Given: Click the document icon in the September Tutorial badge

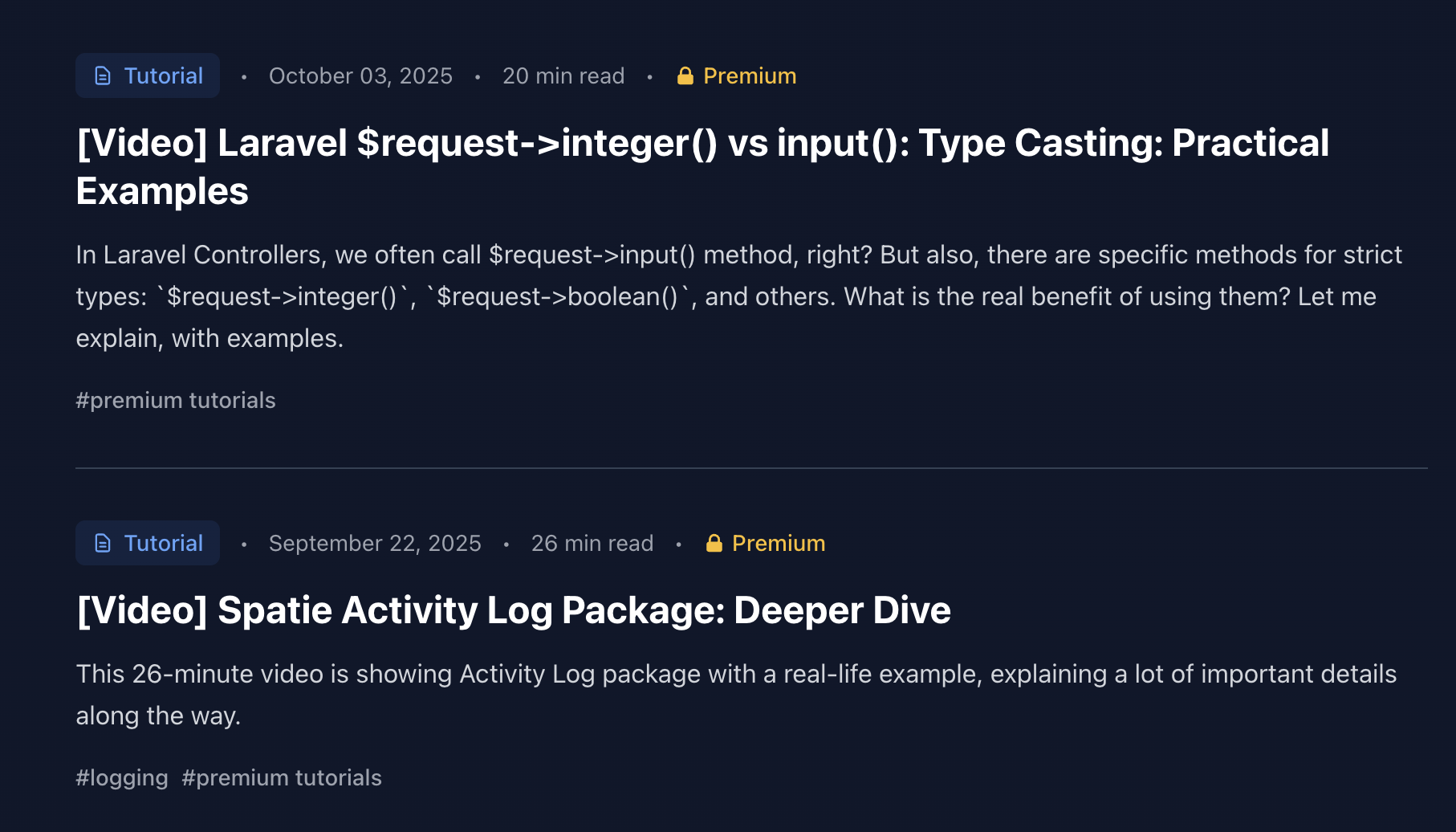Looking at the screenshot, I should pyautogui.click(x=103, y=544).
